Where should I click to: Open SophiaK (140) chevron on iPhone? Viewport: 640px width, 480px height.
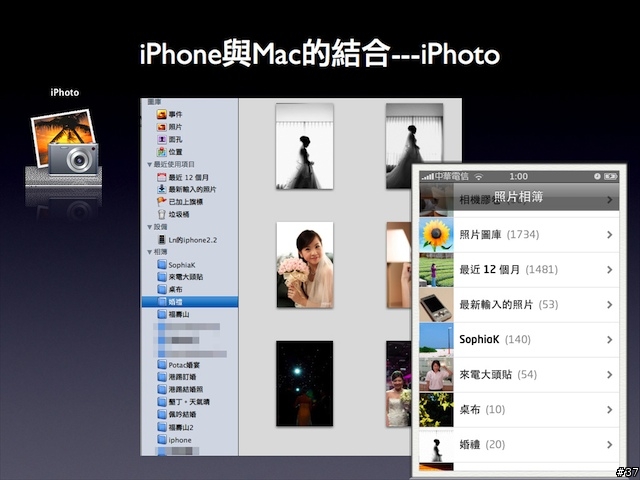point(609,340)
